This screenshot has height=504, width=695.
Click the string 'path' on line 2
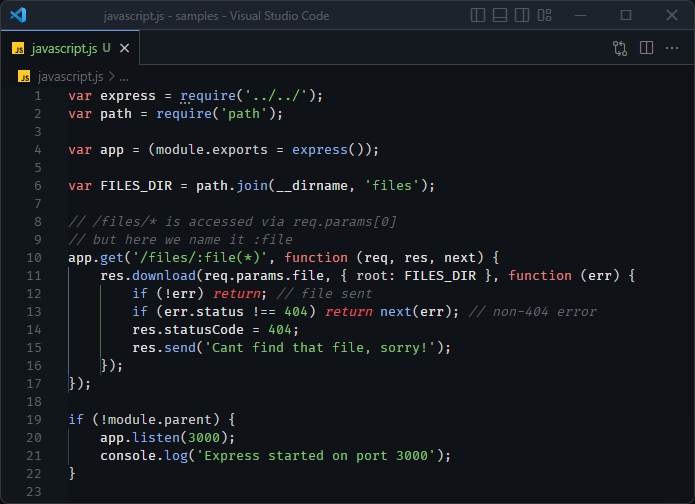pos(244,114)
